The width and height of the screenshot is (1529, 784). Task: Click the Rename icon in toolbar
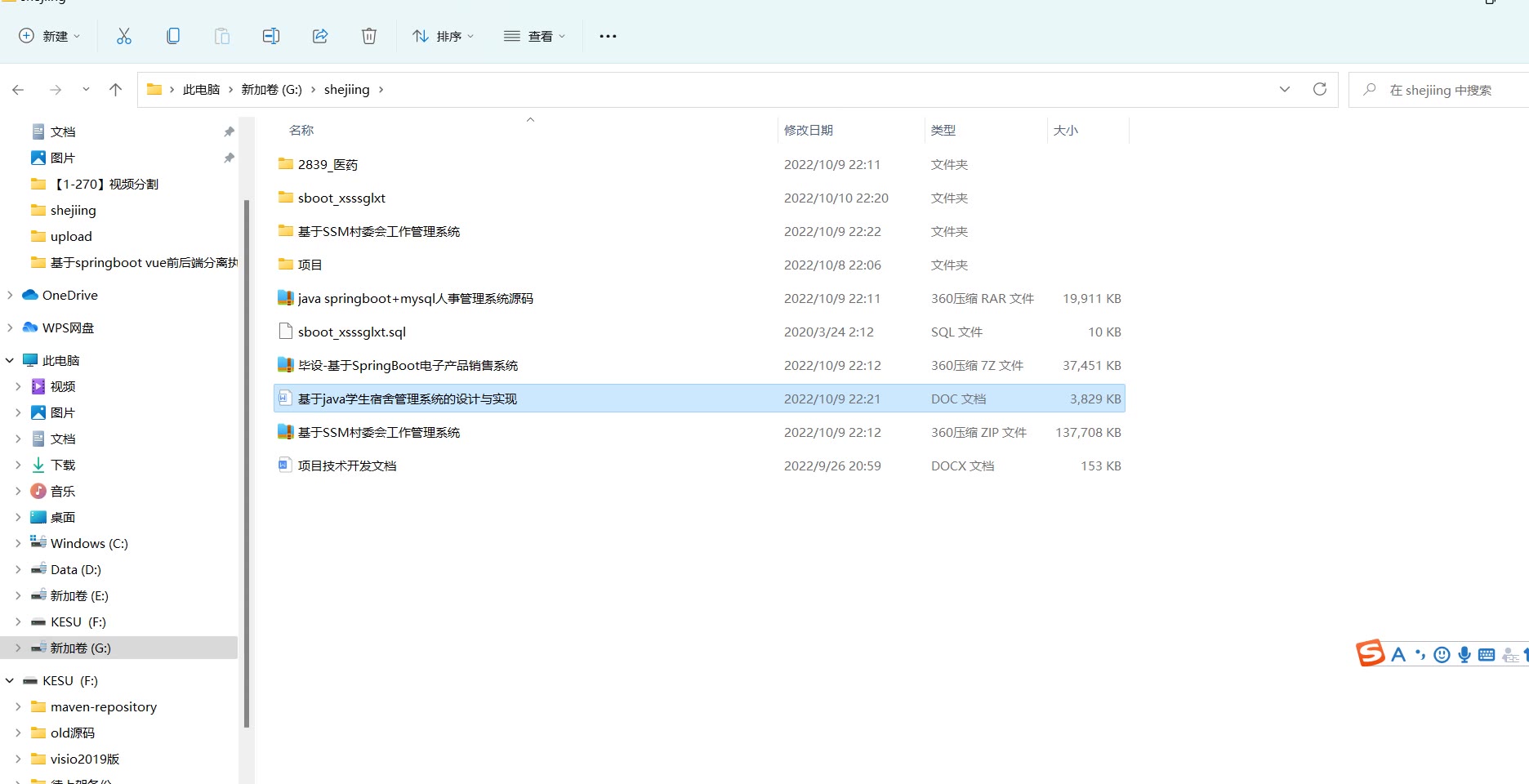(x=271, y=36)
